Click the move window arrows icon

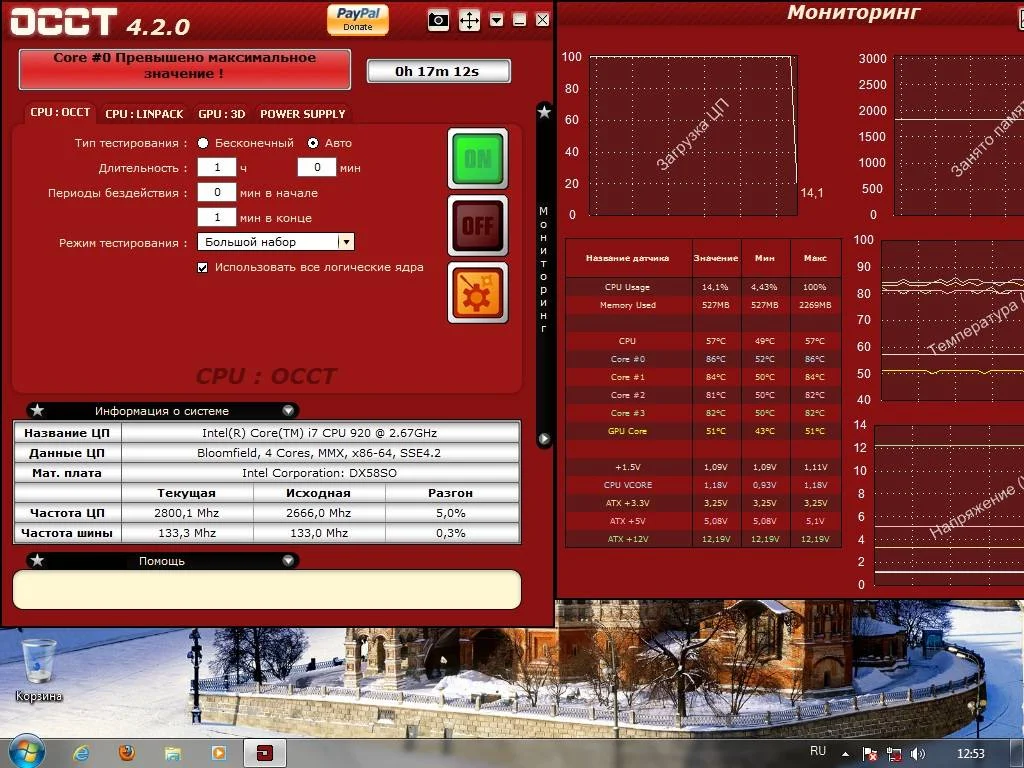coord(470,20)
